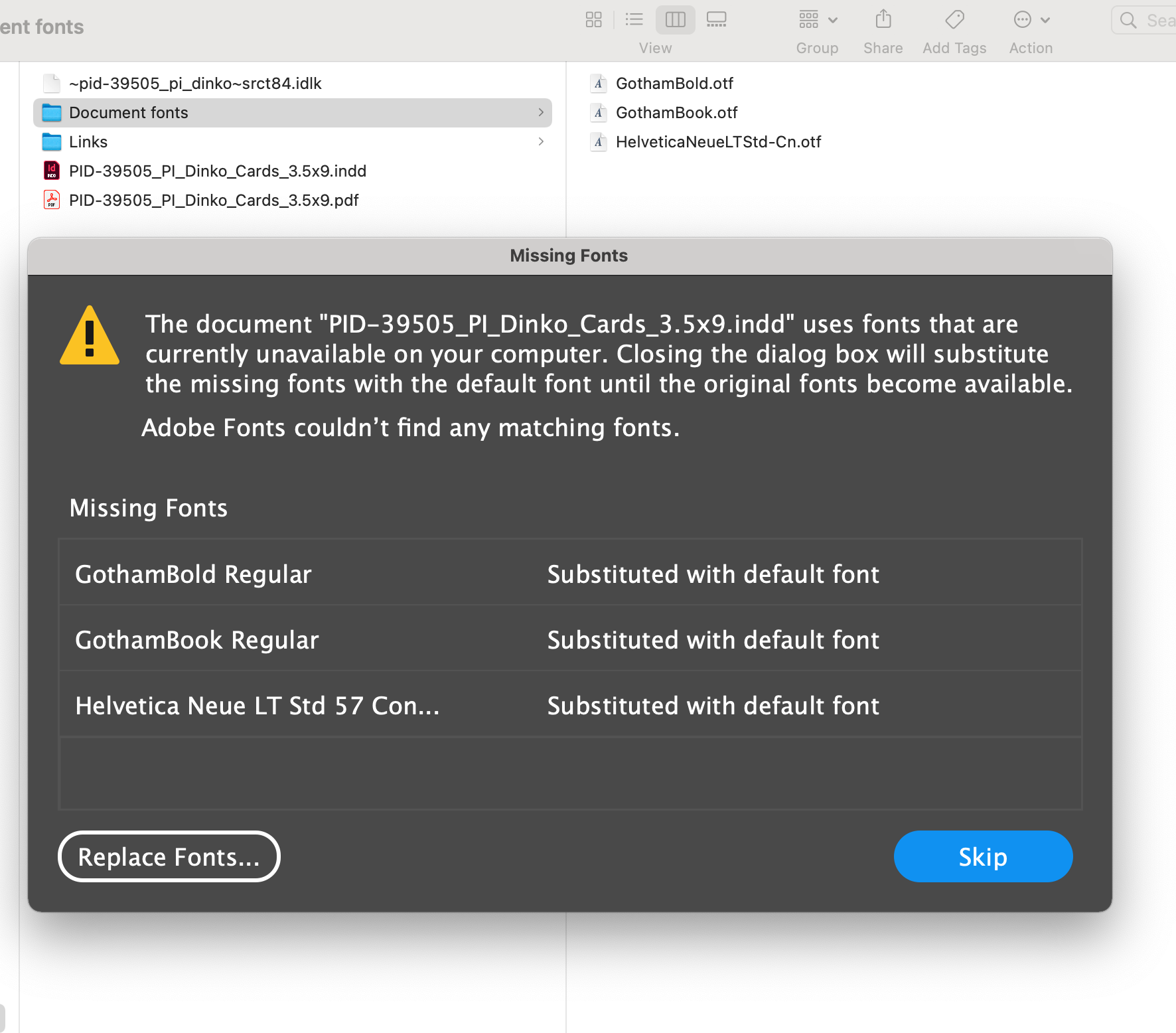Open gallery view mode

pyautogui.click(x=716, y=19)
